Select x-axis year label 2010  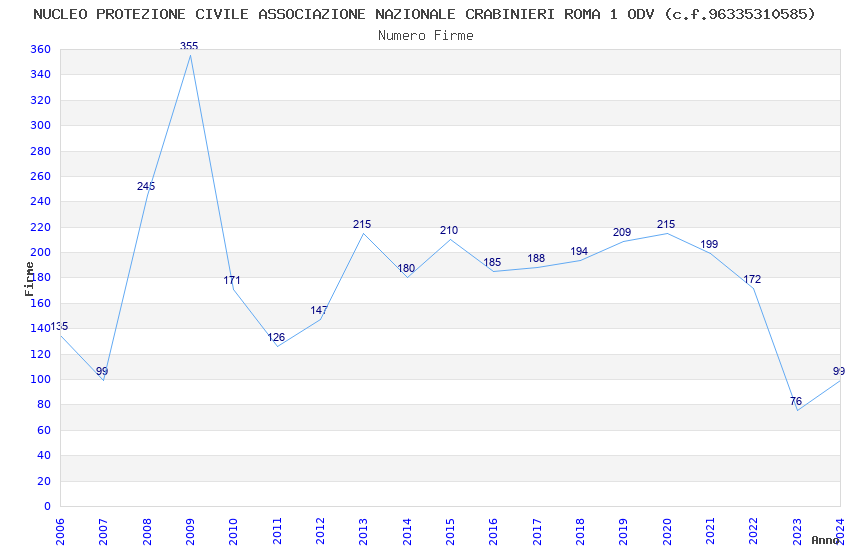(234, 531)
